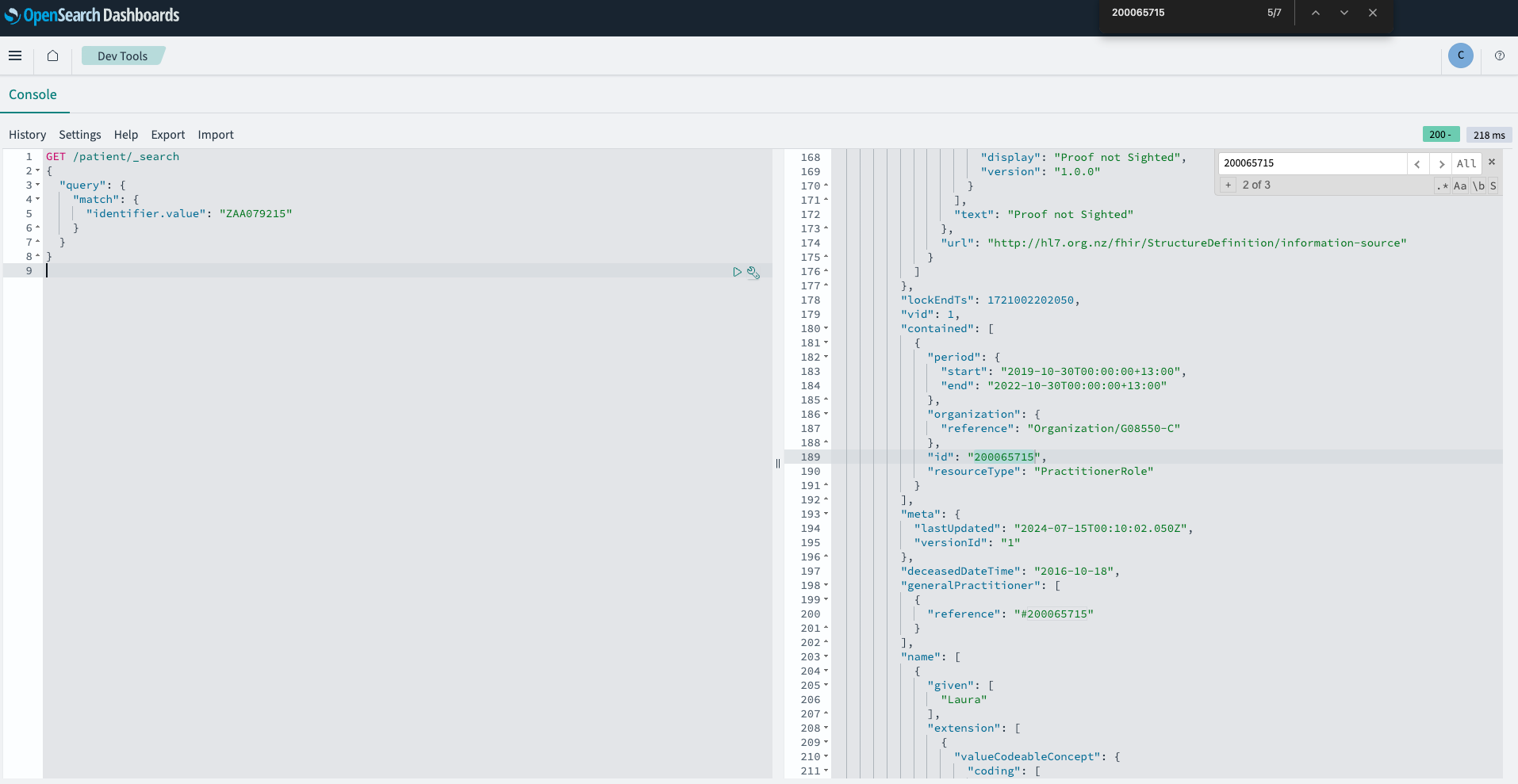Toggle search in selection S
The height and width of the screenshot is (784, 1518).
click(1493, 185)
